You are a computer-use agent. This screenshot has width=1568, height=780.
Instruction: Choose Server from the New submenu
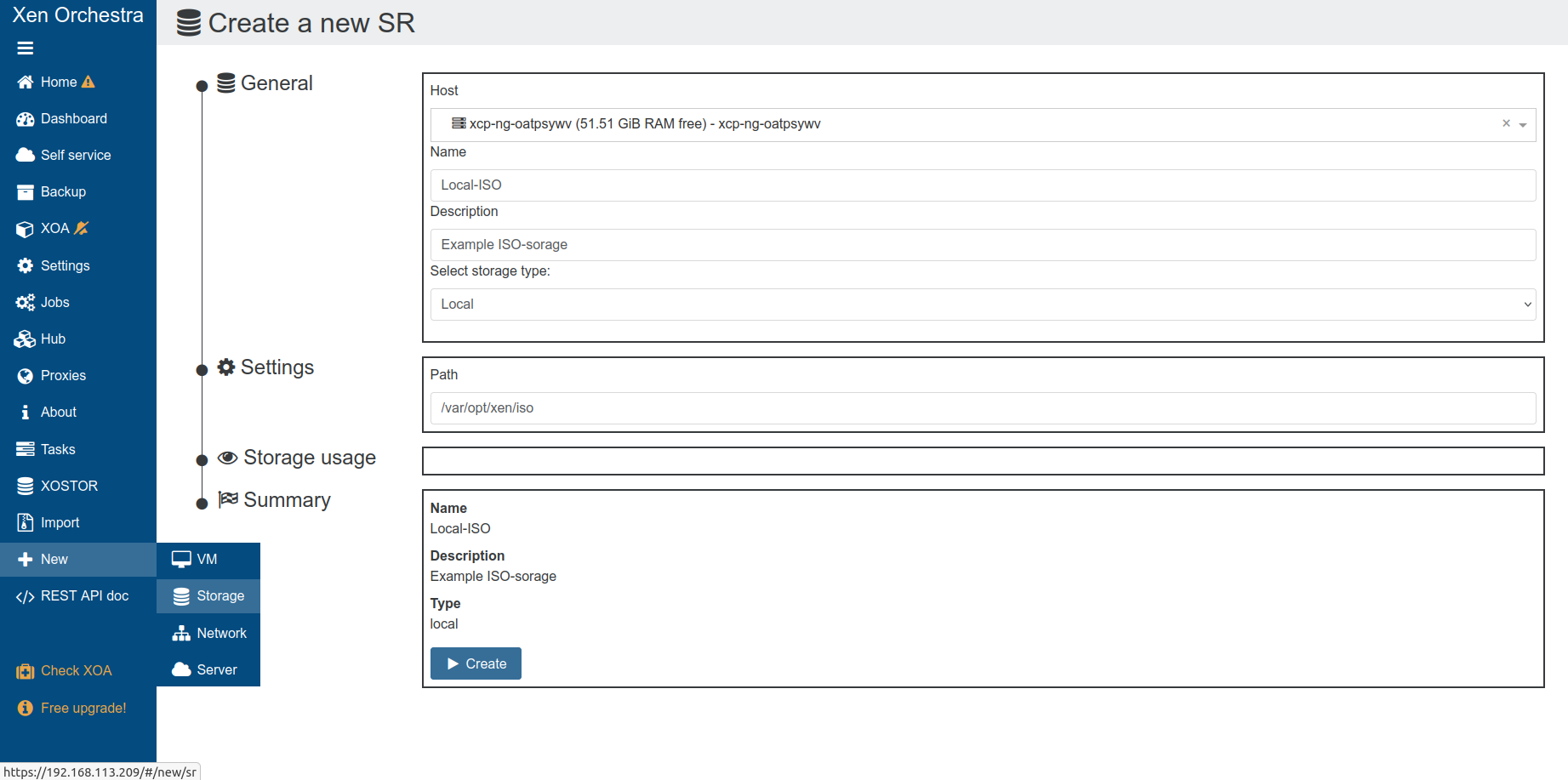coord(208,669)
